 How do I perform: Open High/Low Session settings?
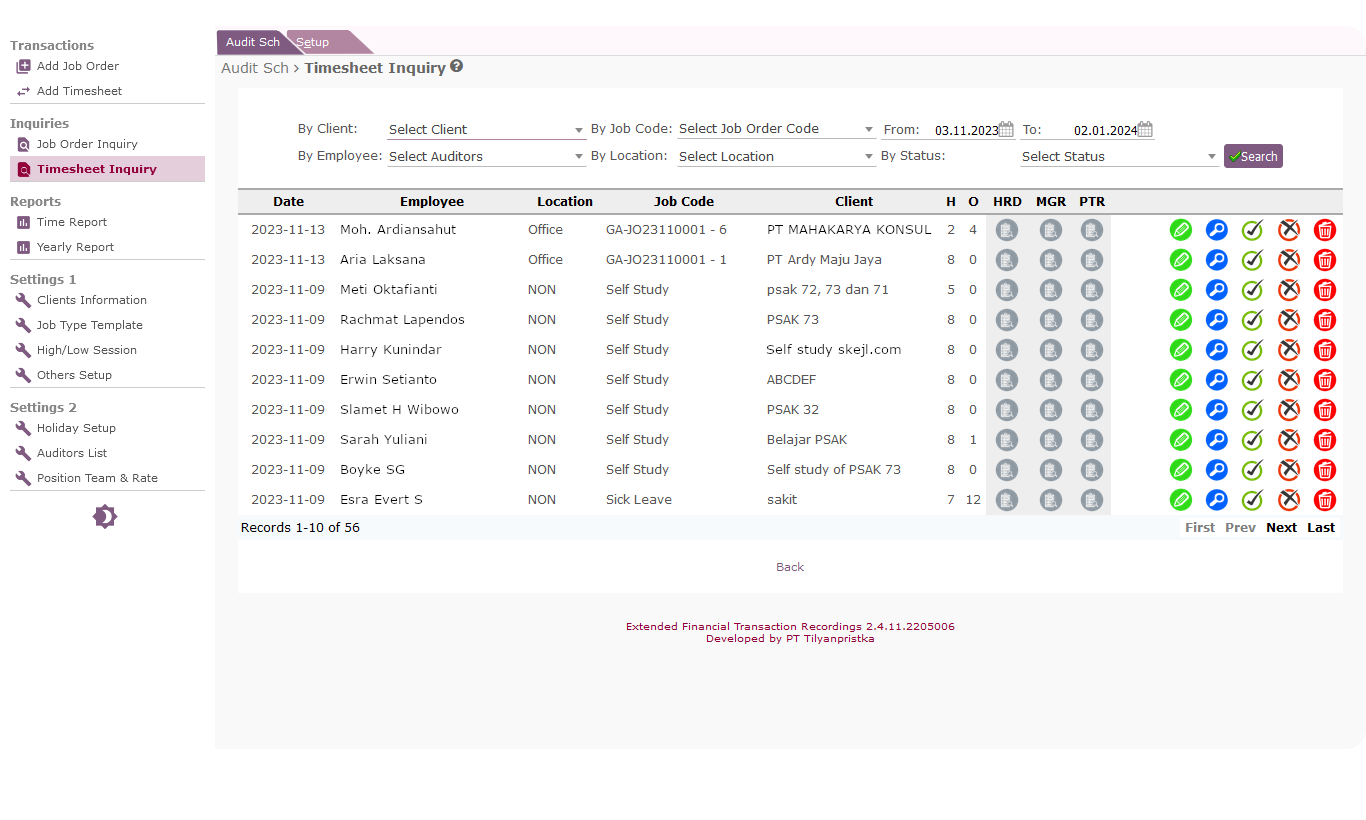(87, 350)
